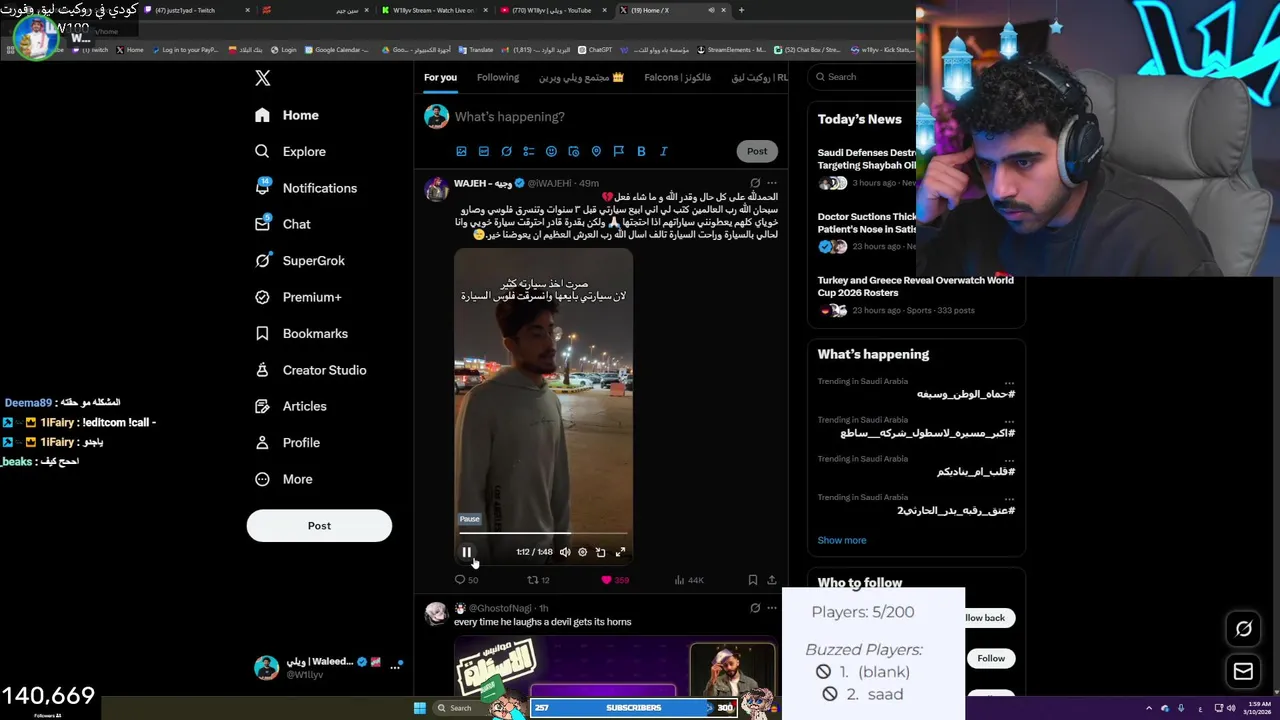
Task: Share WAJEH's post via share icon
Action: pos(771,580)
